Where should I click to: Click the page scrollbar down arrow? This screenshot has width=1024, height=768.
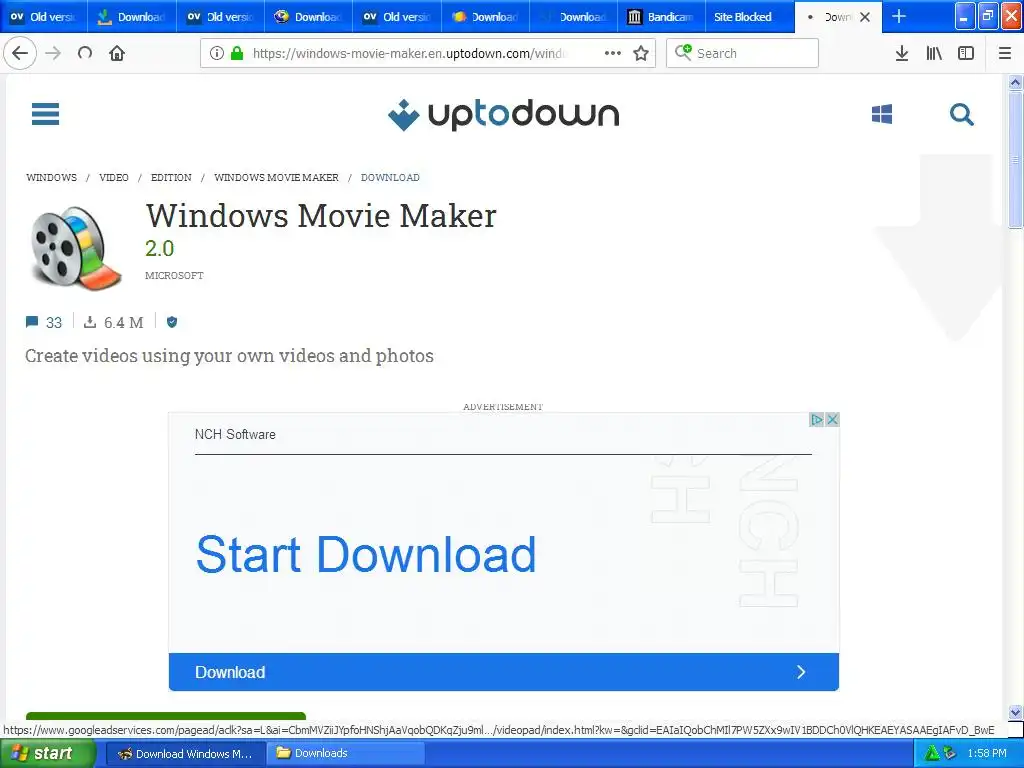(x=1015, y=712)
